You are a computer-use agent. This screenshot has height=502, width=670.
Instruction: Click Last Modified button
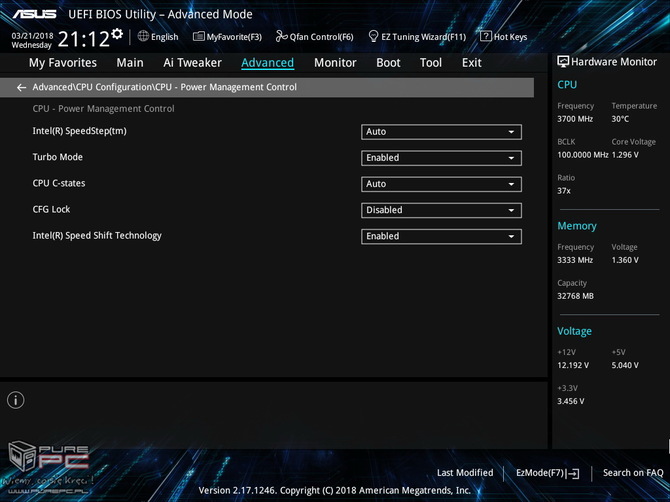(465, 473)
